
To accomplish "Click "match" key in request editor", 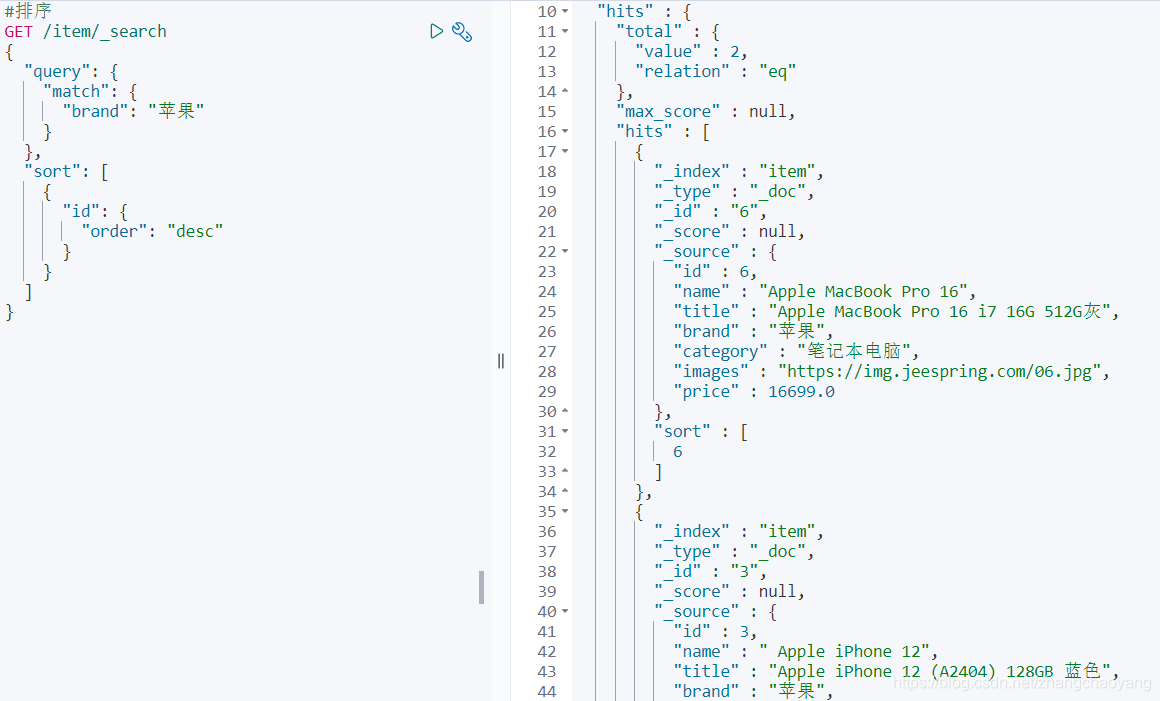I will [x=76, y=91].
